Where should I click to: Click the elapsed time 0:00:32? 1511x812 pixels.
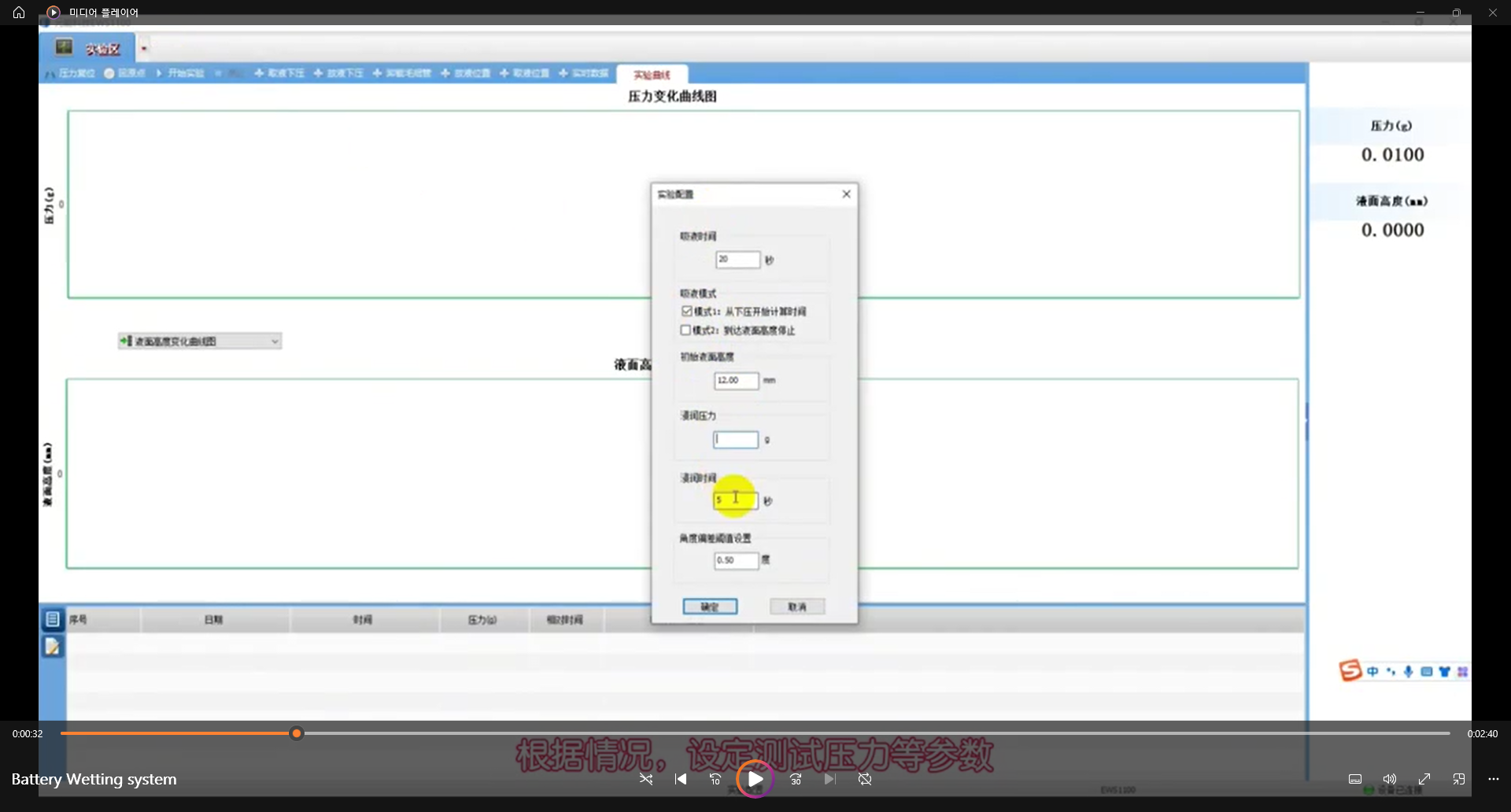pyautogui.click(x=28, y=733)
